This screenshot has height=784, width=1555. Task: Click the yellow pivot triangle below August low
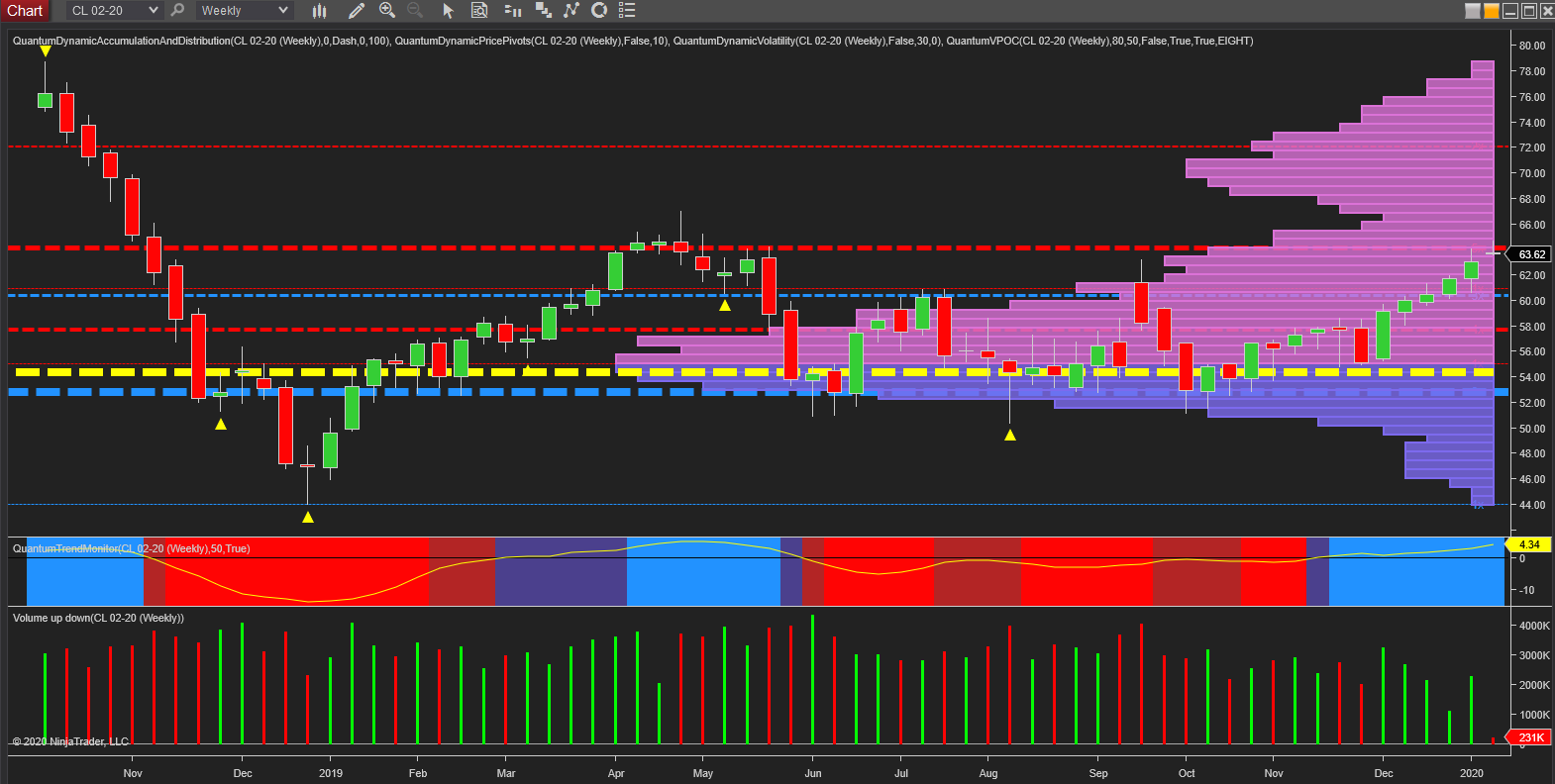coord(1010,435)
